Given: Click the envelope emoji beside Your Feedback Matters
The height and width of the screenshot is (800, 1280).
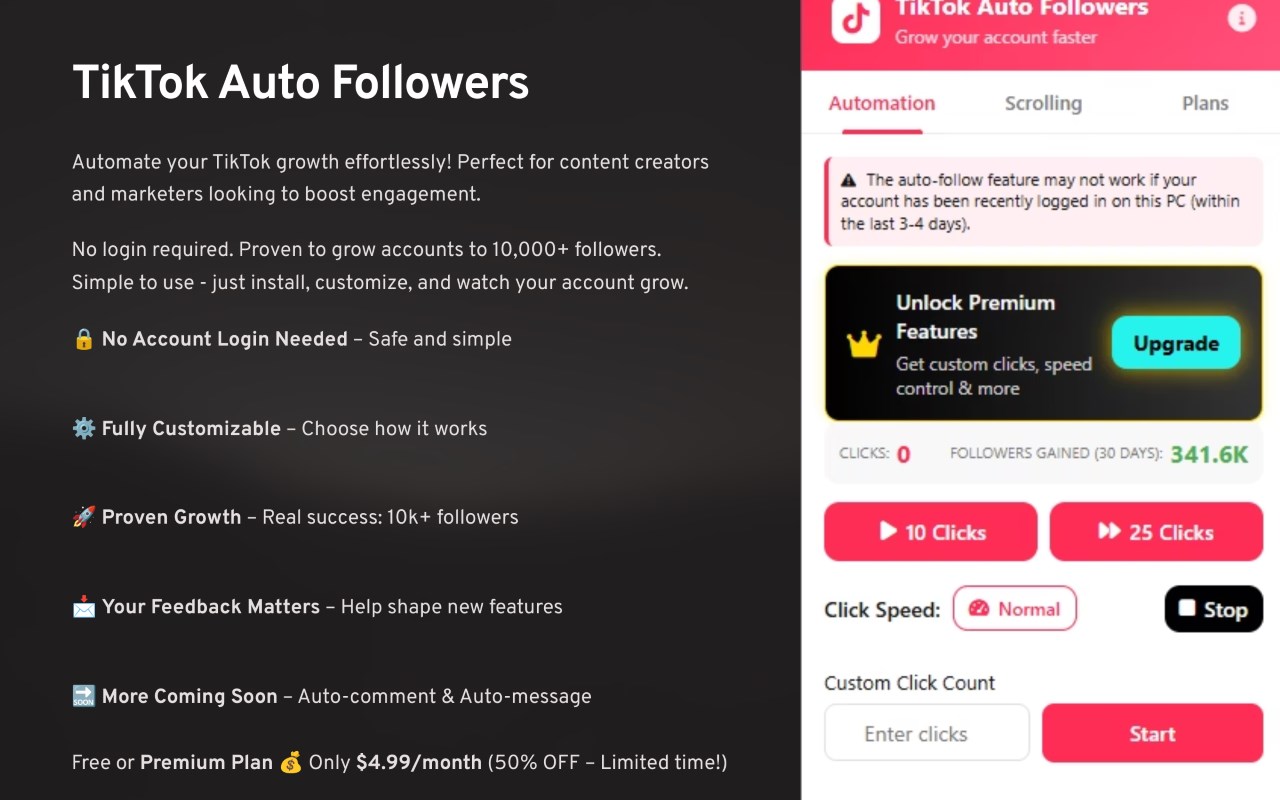Looking at the screenshot, I should click(x=84, y=606).
